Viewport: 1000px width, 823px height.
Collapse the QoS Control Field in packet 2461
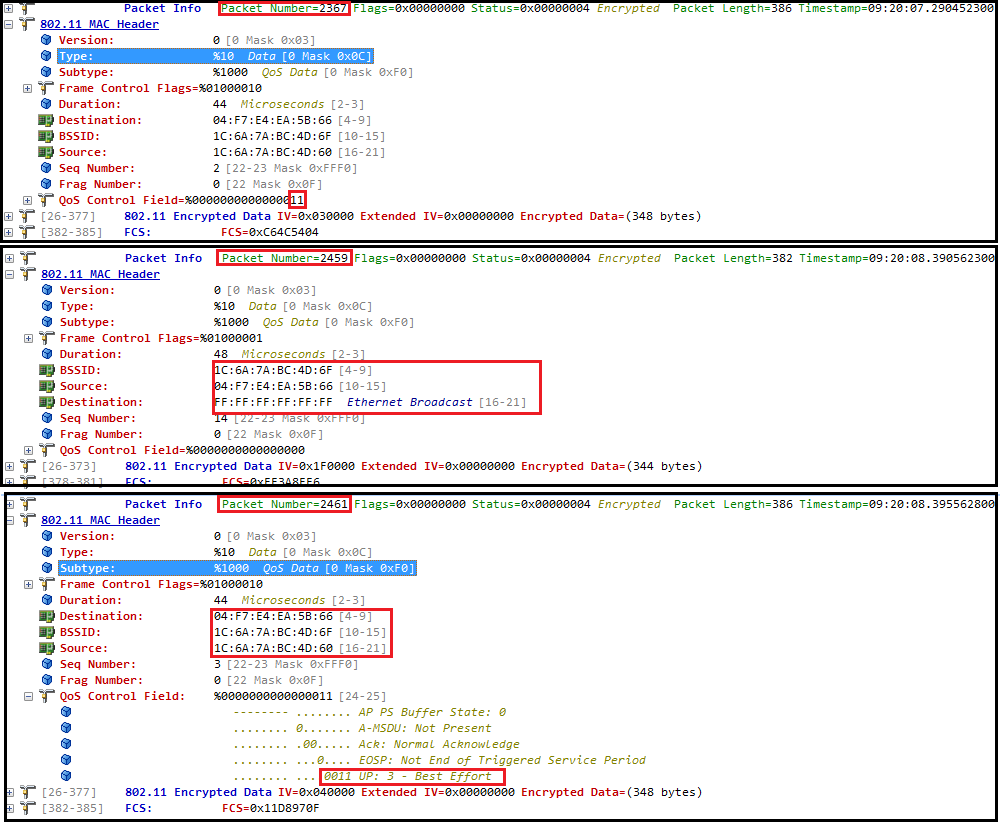[28, 696]
